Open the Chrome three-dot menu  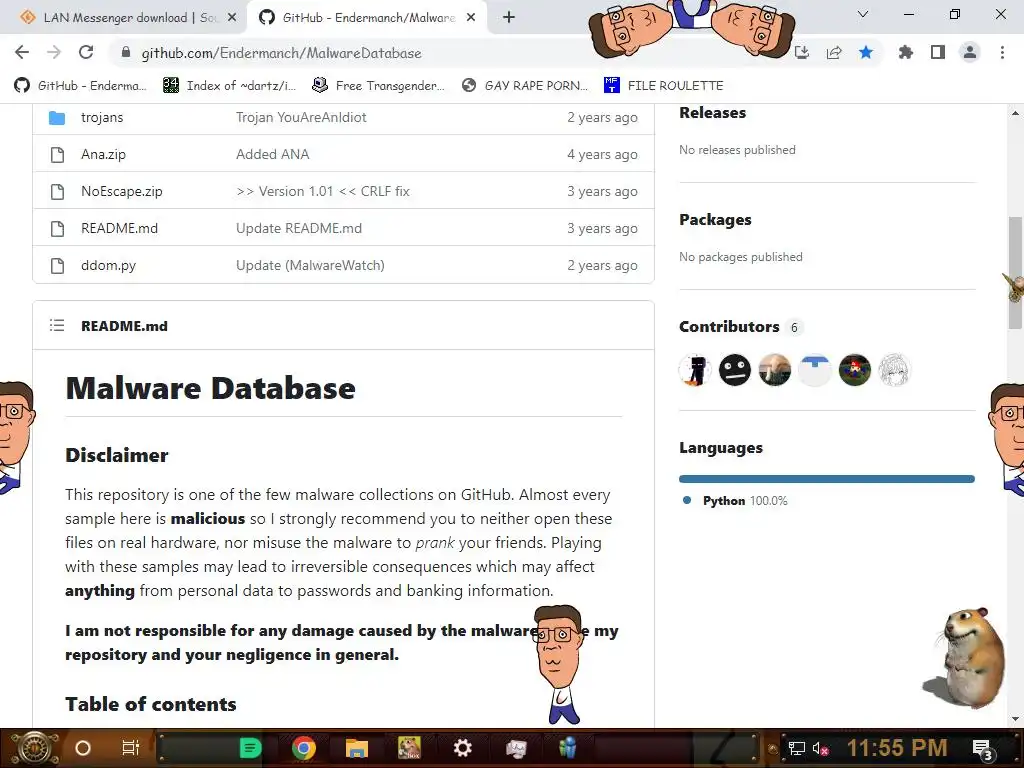click(x=1002, y=52)
